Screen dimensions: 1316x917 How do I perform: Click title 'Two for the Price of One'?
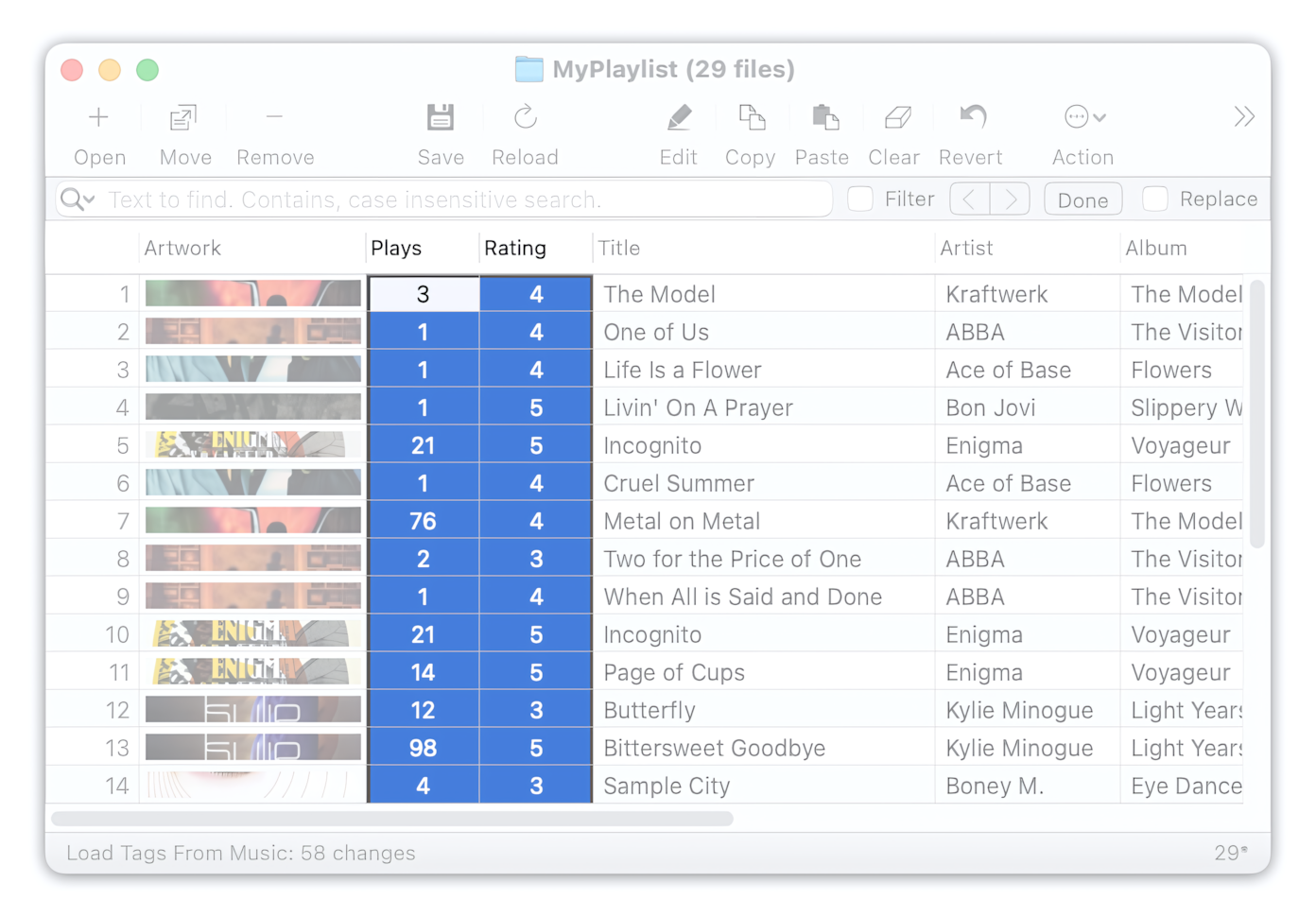point(733,559)
